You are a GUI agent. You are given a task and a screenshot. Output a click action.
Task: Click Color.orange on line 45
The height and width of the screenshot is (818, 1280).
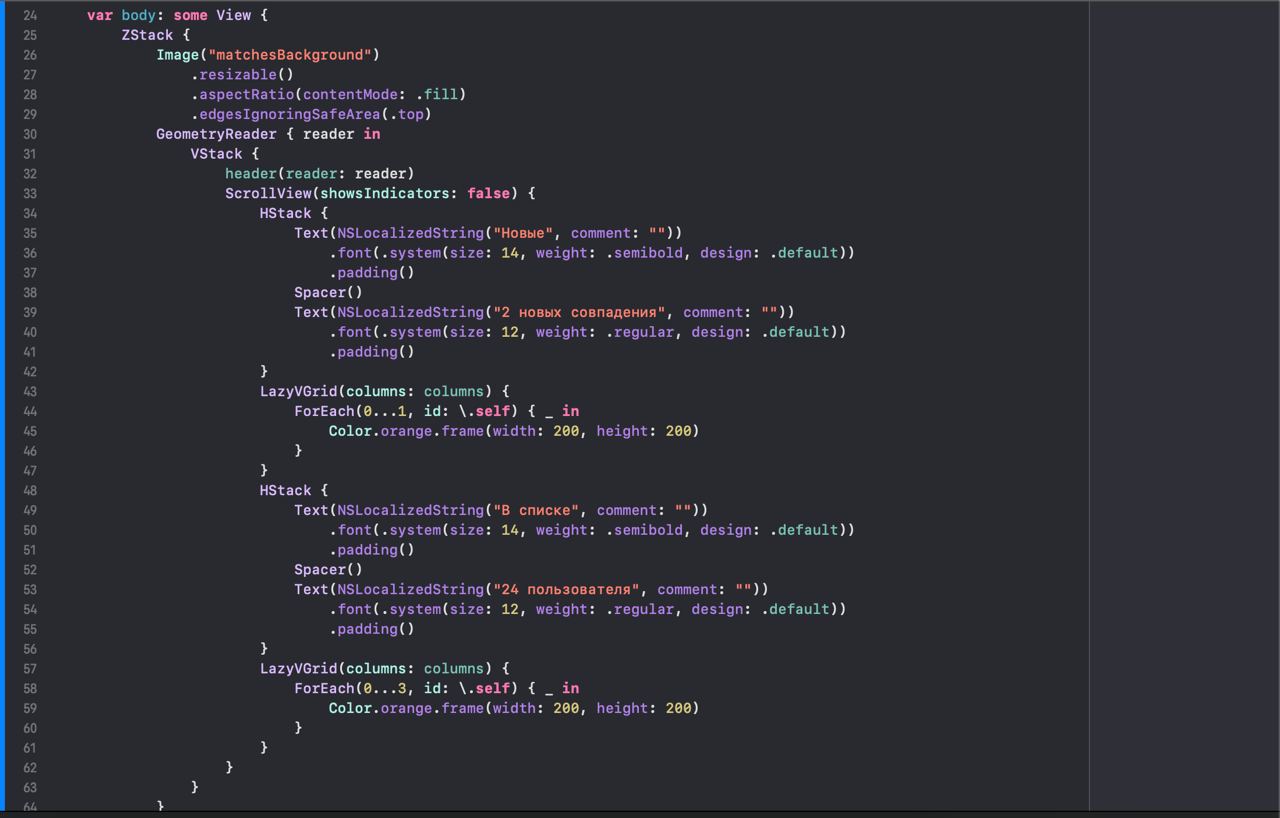(x=380, y=431)
